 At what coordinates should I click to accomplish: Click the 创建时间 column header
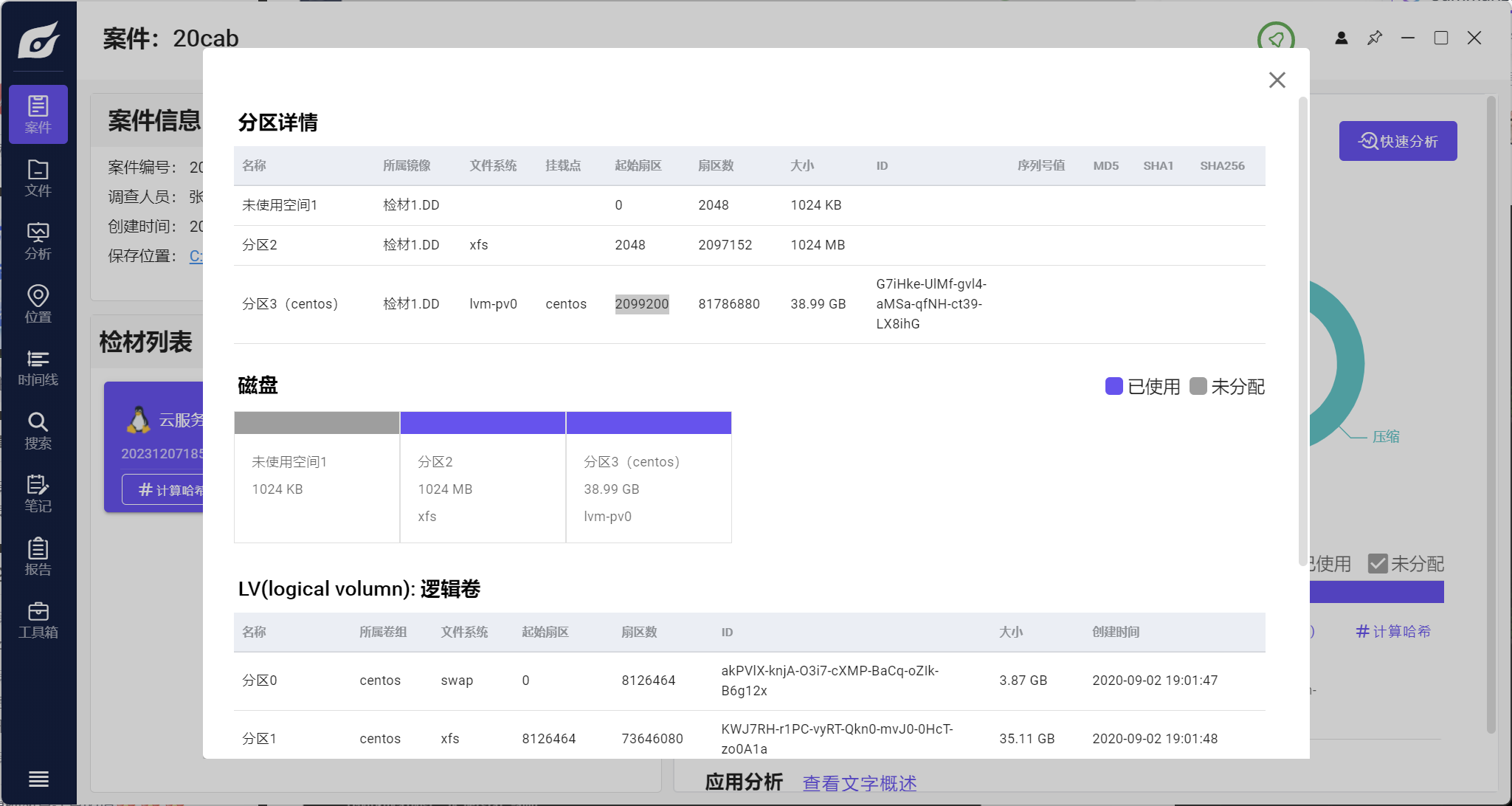tap(1116, 632)
